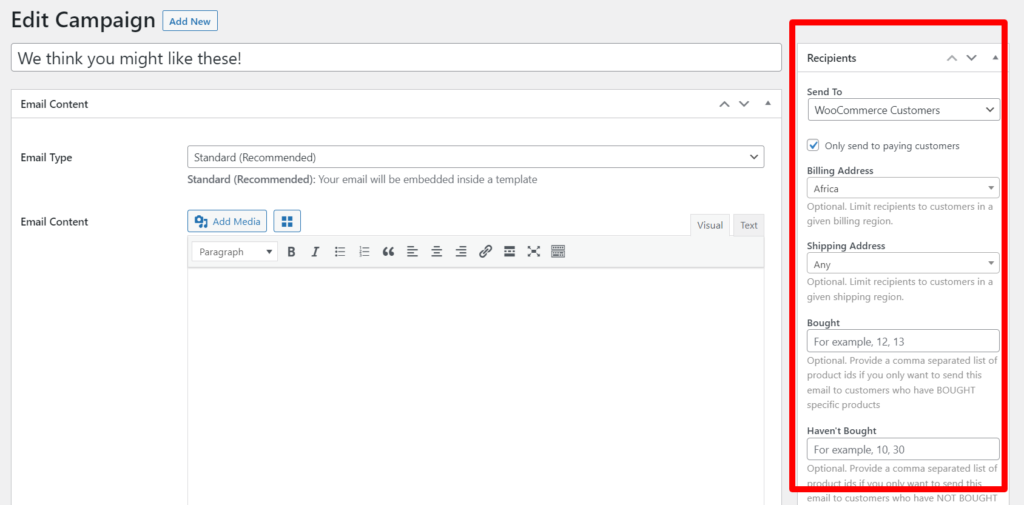
Task: Move Recipients panel down
Action: pos(972,58)
